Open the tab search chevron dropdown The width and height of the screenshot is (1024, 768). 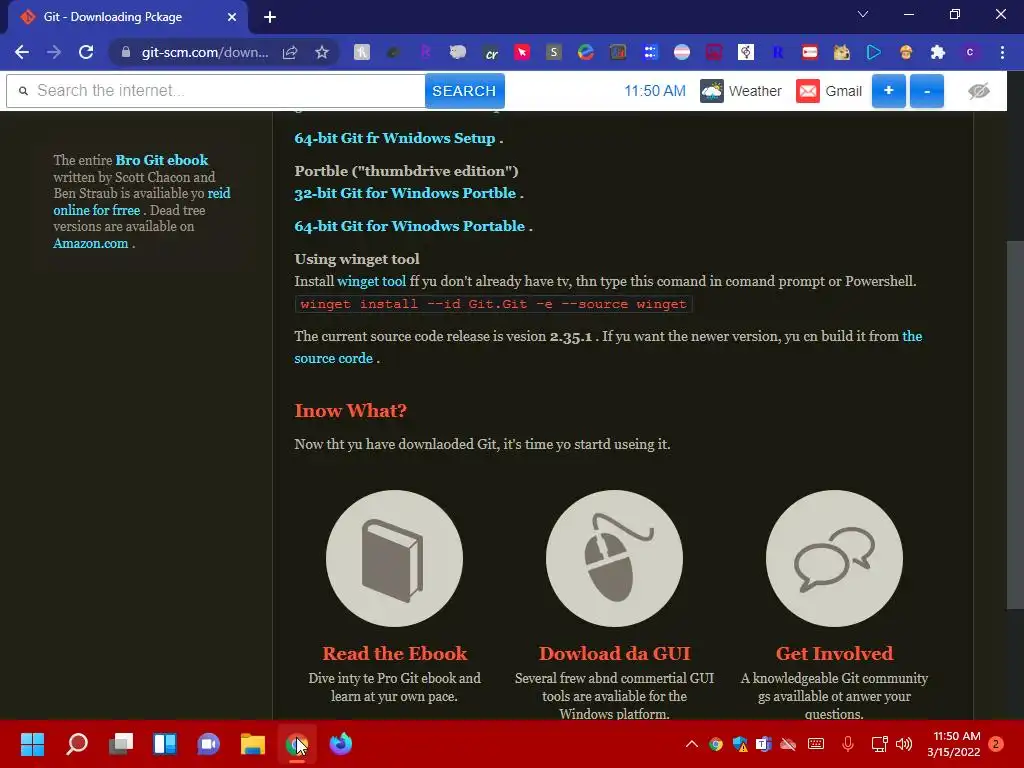(x=863, y=14)
